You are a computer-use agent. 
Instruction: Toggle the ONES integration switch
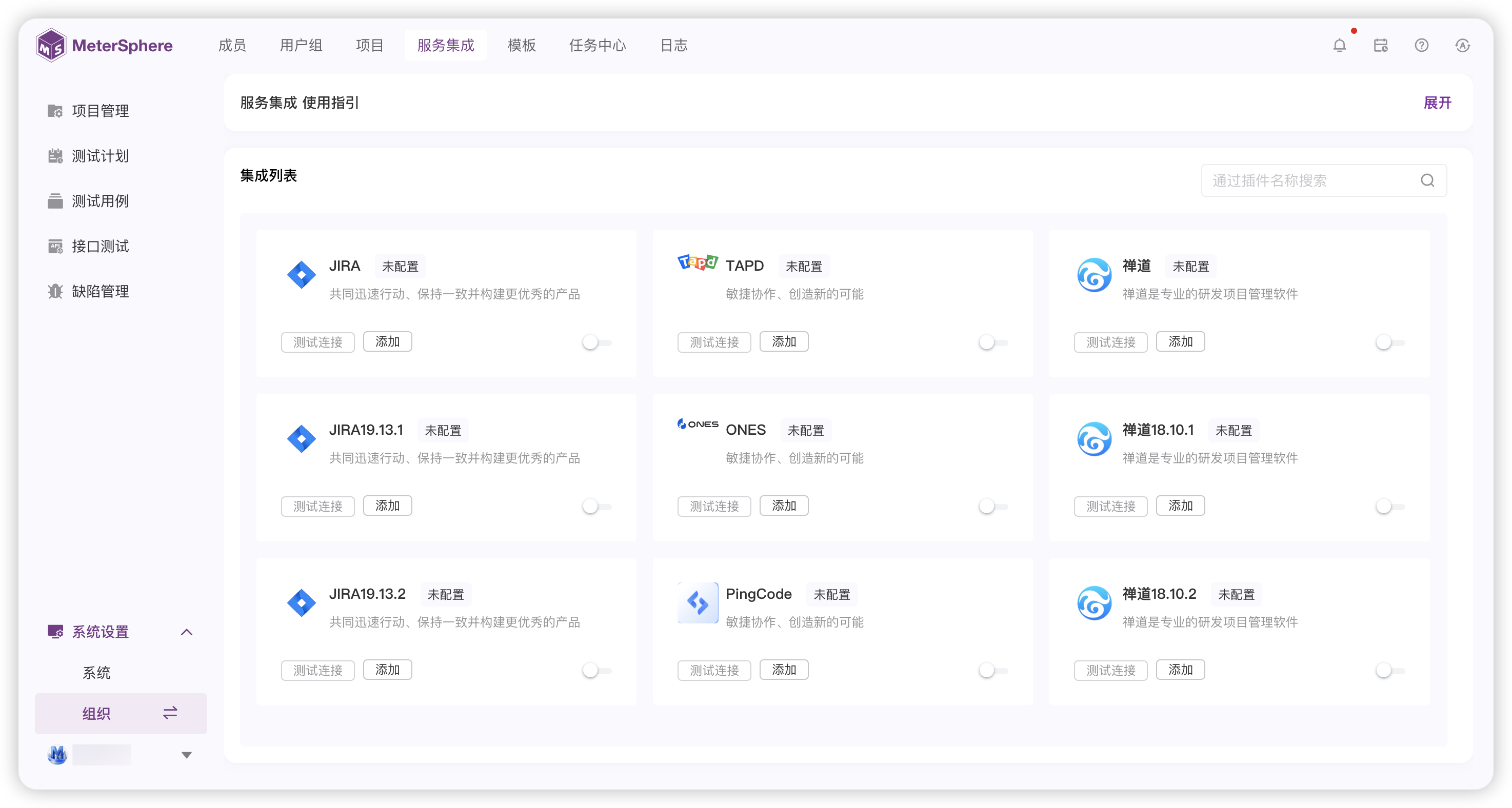click(x=993, y=506)
